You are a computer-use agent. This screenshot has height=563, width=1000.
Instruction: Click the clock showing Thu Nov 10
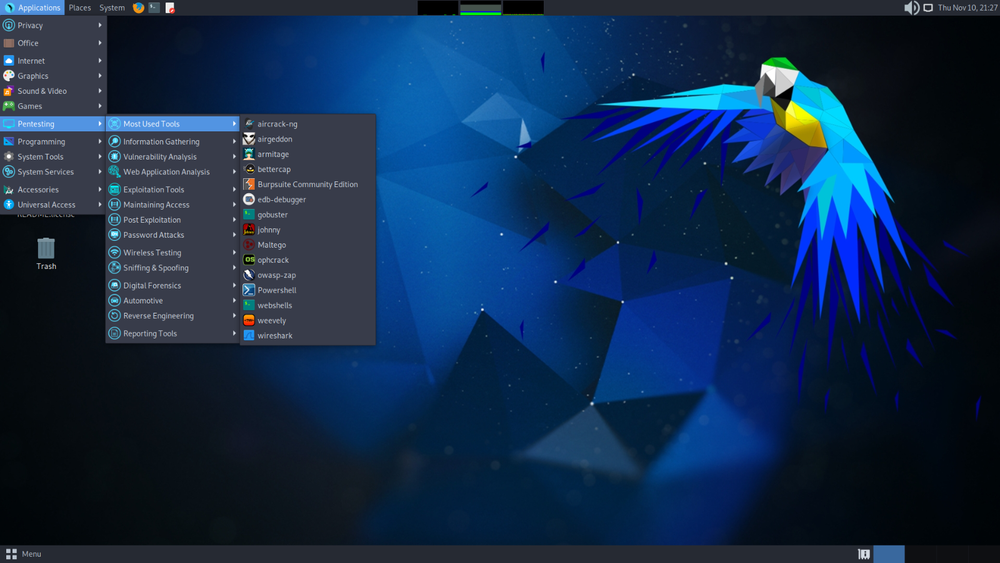[967, 8]
